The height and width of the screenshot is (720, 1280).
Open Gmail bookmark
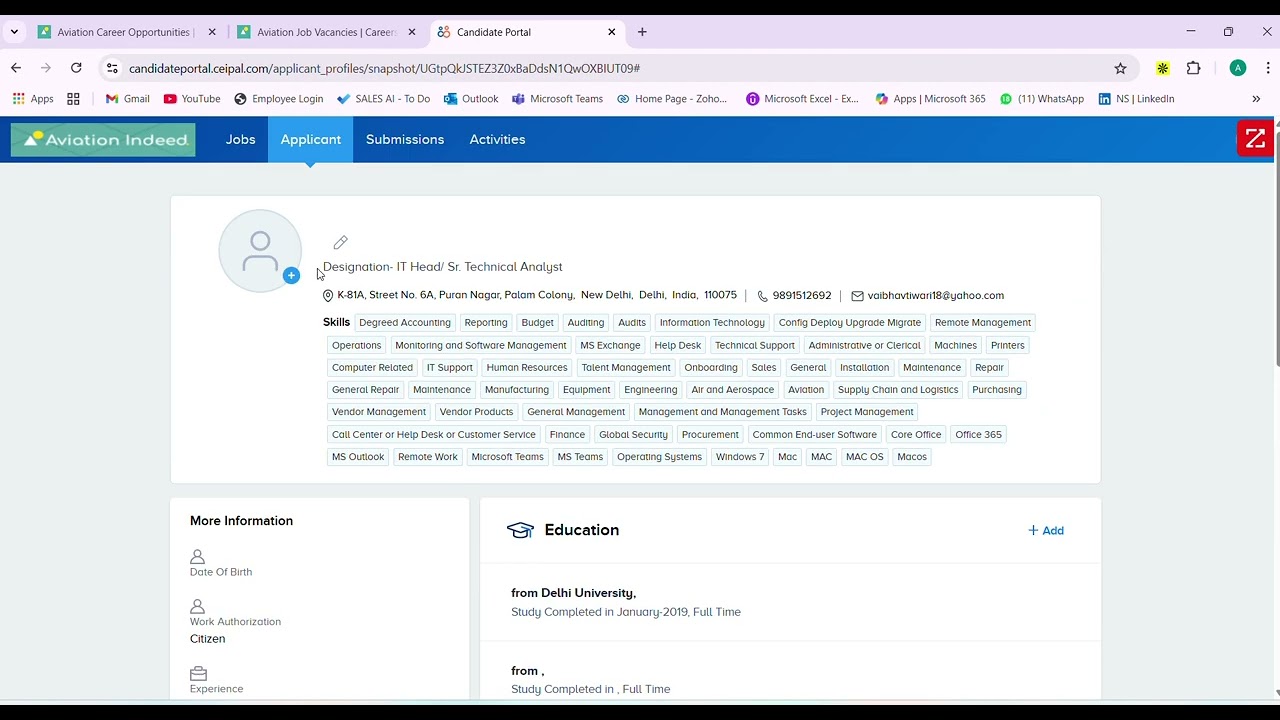pyautogui.click(x=127, y=99)
